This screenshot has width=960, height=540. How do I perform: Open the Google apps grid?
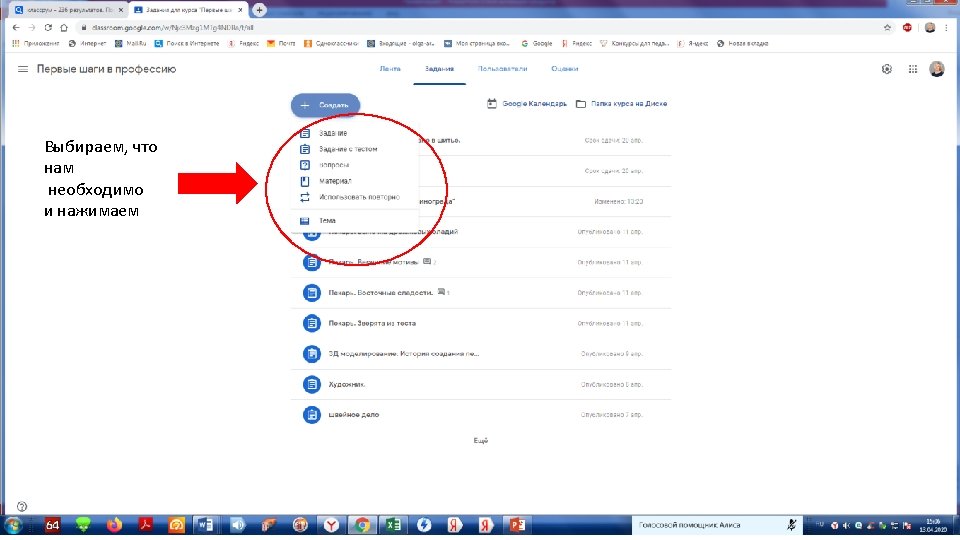(x=913, y=69)
